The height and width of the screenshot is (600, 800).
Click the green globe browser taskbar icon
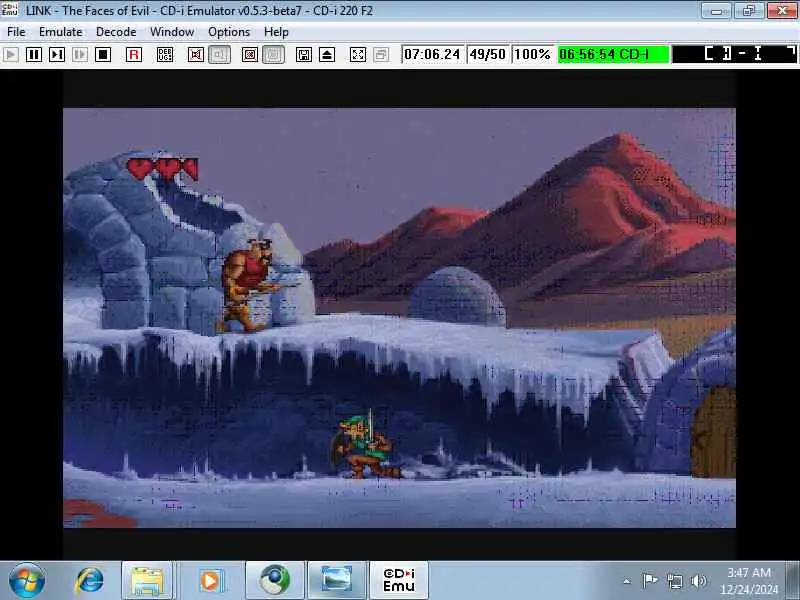[x=274, y=581]
